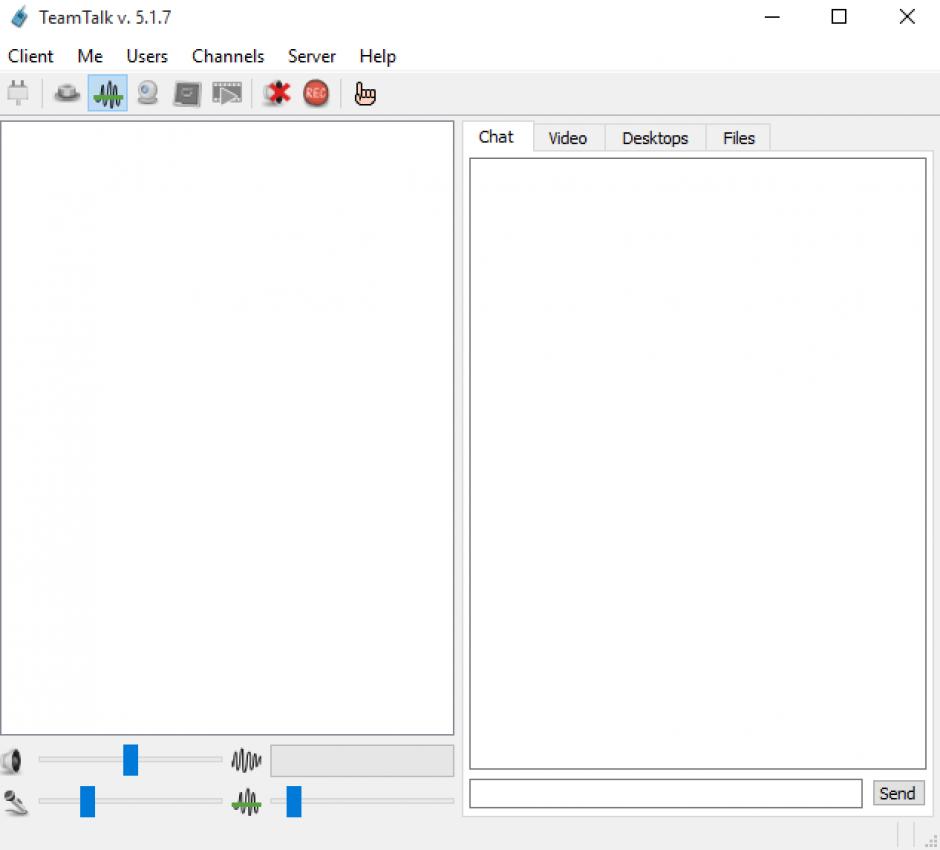940x850 pixels.
Task: Enable the webcam video icon
Action: (147, 93)
